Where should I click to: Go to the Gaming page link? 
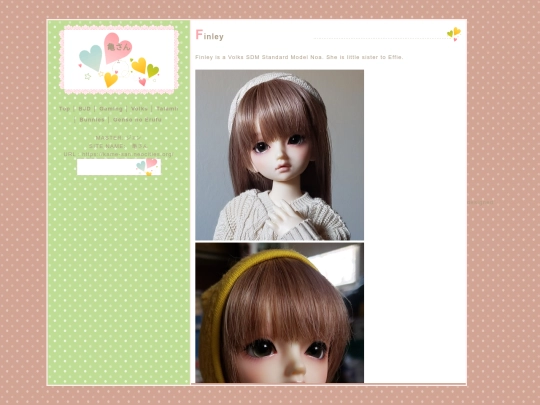111,108
